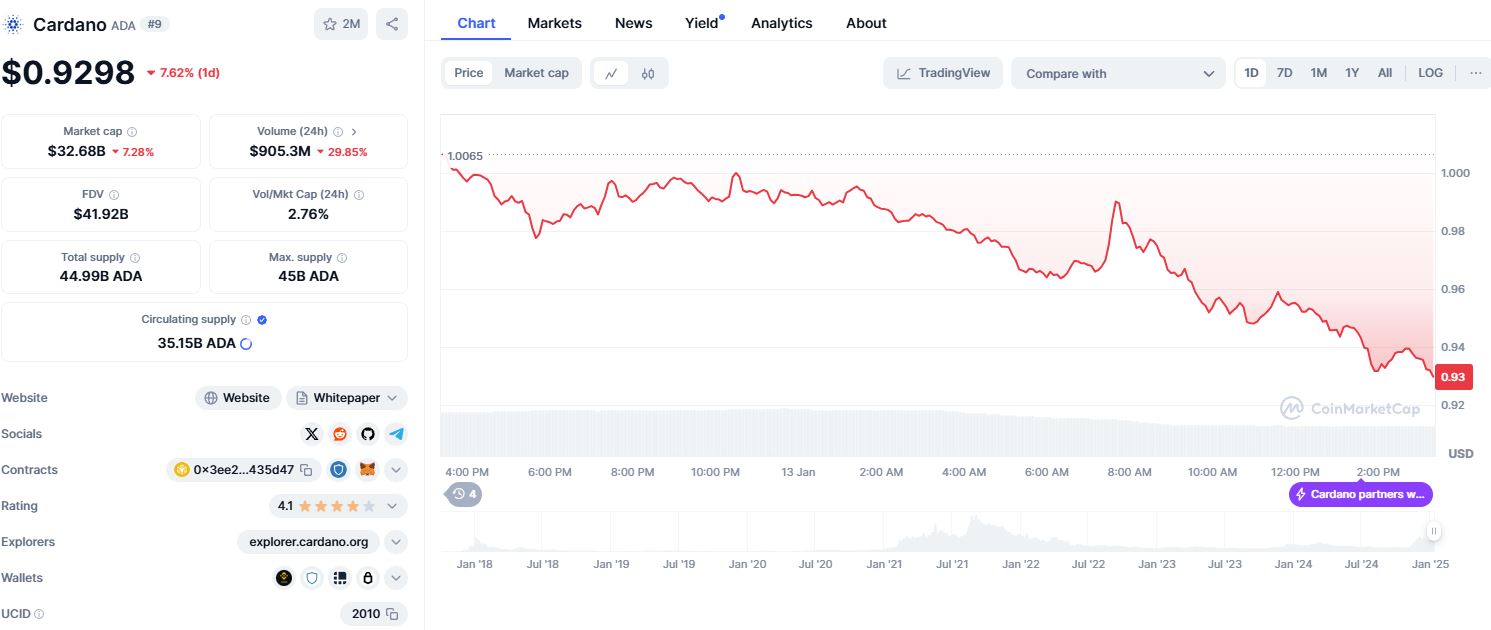Open the 'Cardano partners w...' event pill
The image size is (1491, 630).
1361,494
